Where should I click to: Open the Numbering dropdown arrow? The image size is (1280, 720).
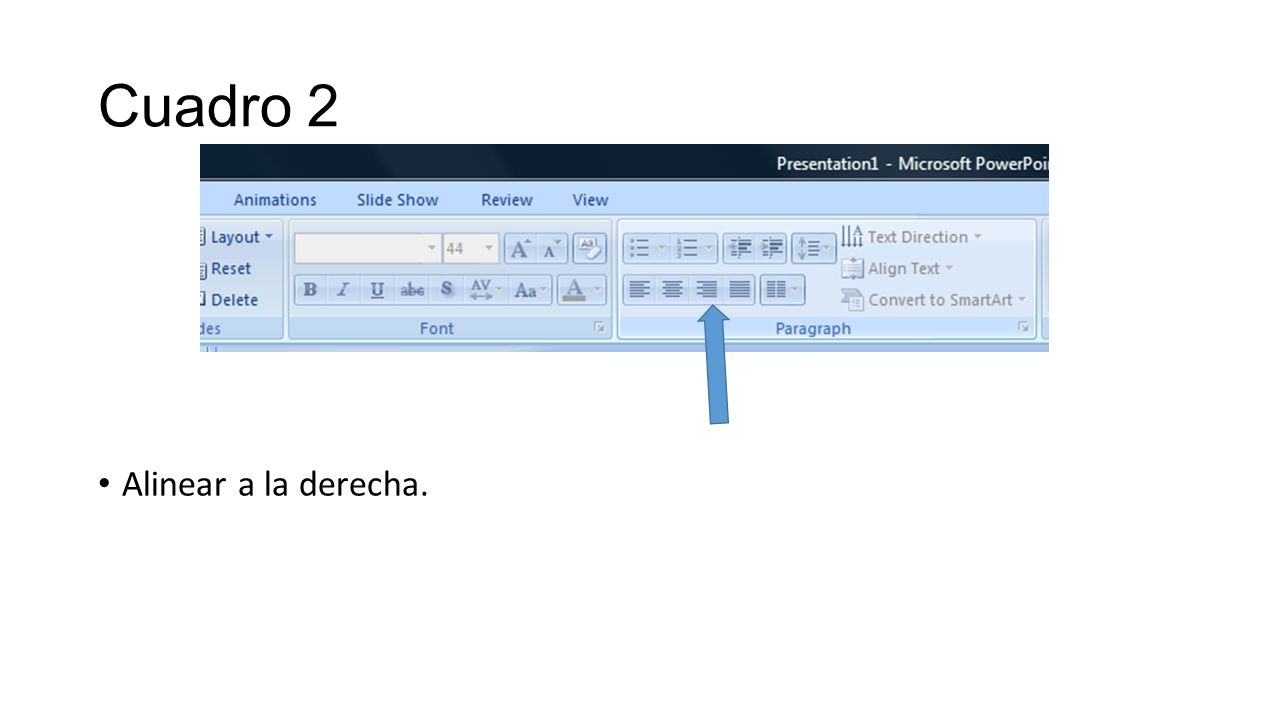(709, 248)
